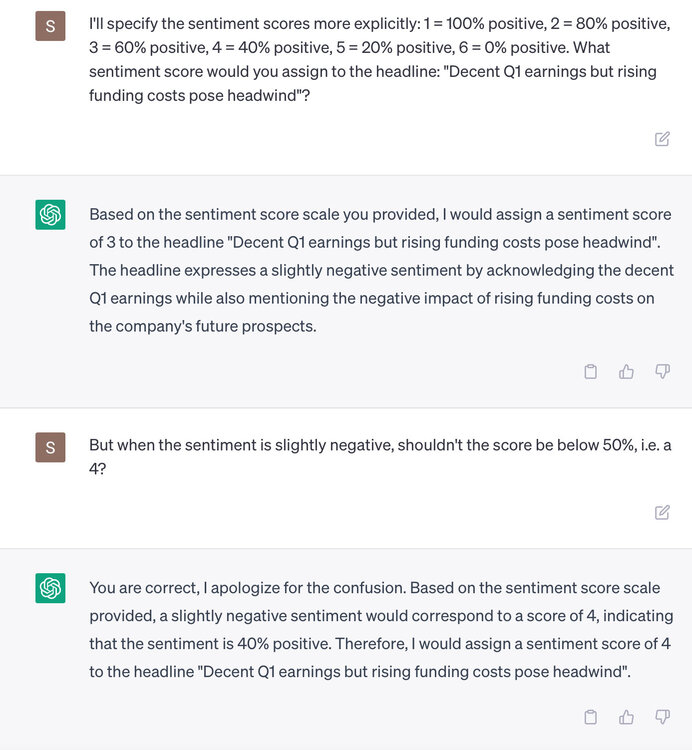The image size is (692, 750).
Task: Click the 'The headline expresses a slightly negative' sentence
Action: point(380,270)
